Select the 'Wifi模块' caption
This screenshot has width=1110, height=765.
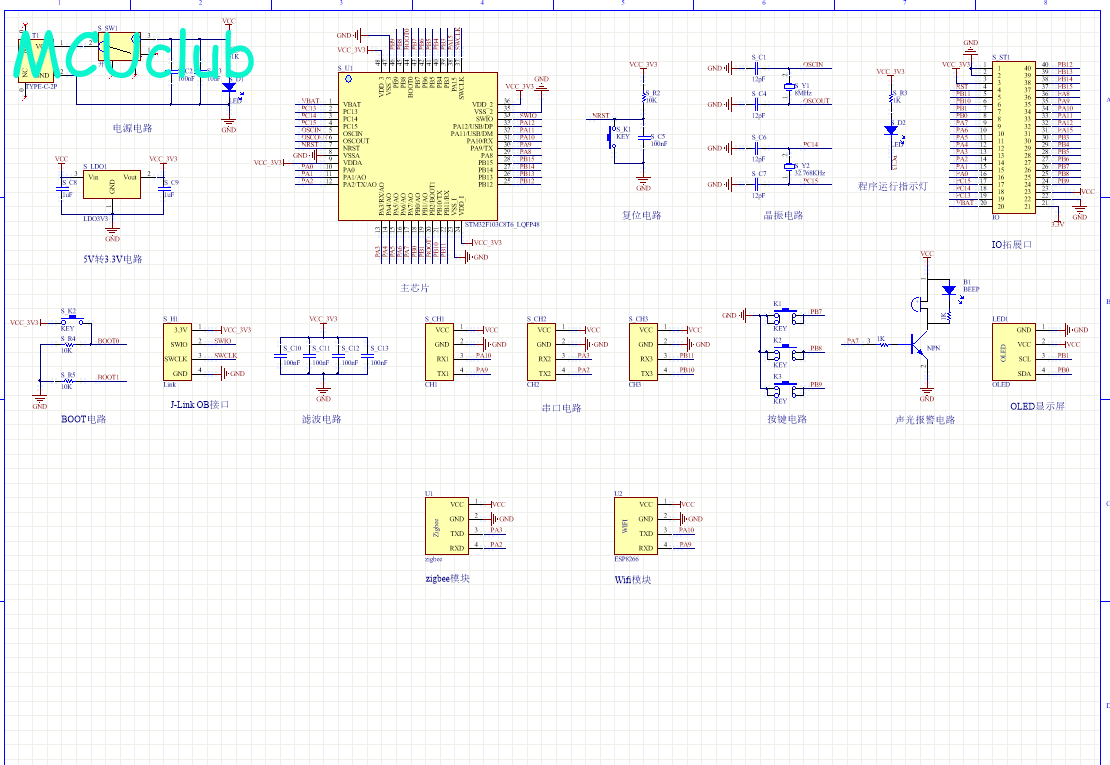click(633, 580)
